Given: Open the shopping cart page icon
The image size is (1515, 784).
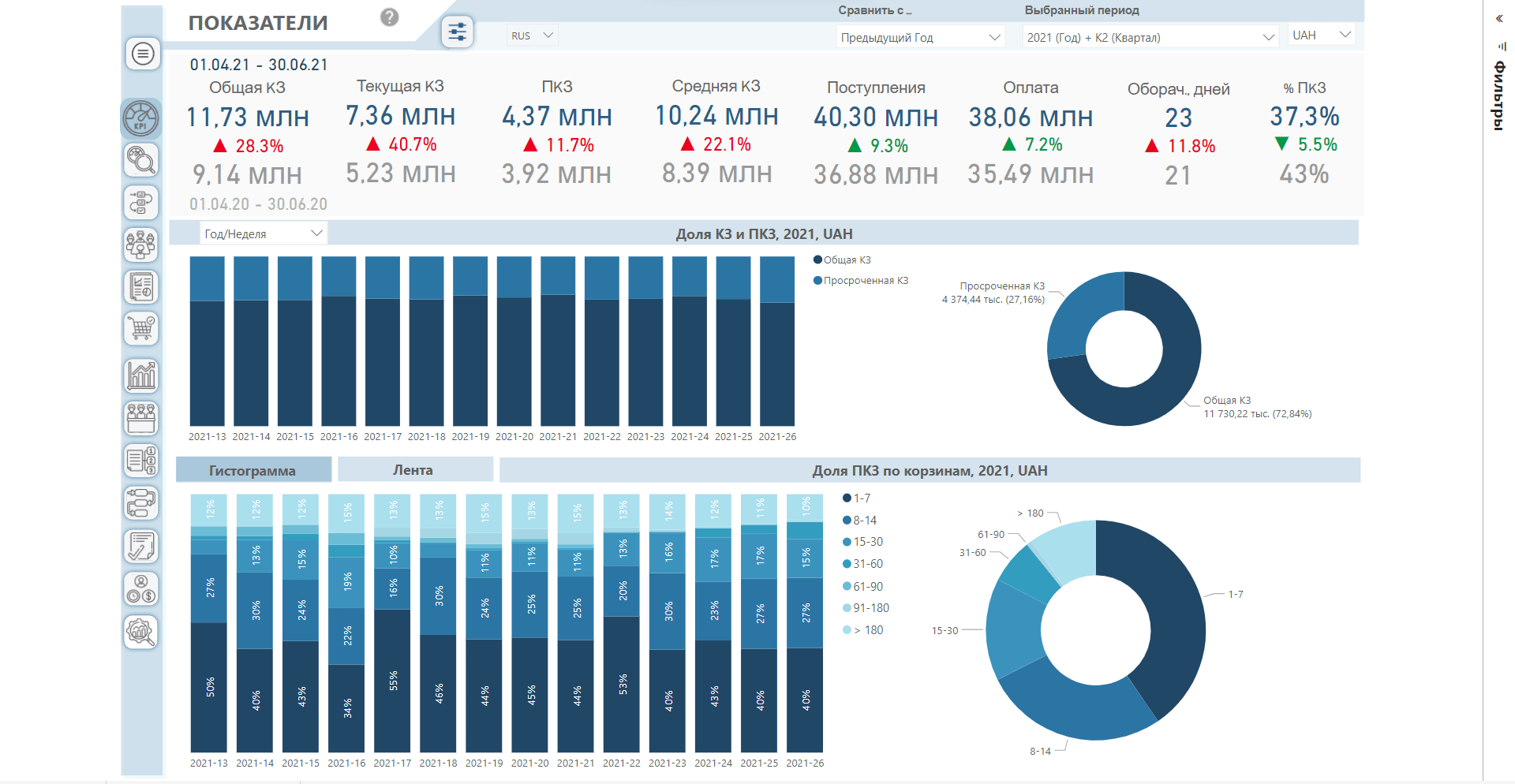Looking at the screenshot, I should (141, 329).
